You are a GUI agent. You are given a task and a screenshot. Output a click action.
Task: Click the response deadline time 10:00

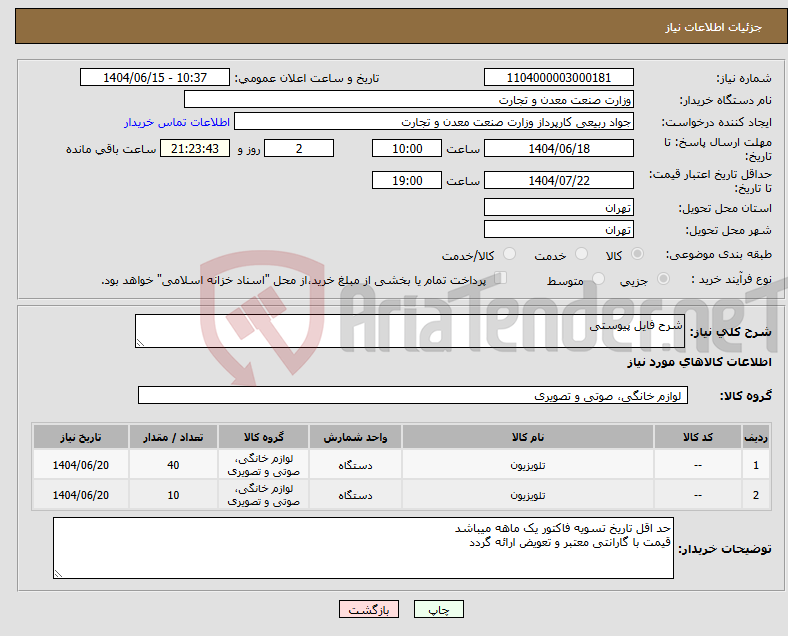pyautogui.click(x=407, y=148)
